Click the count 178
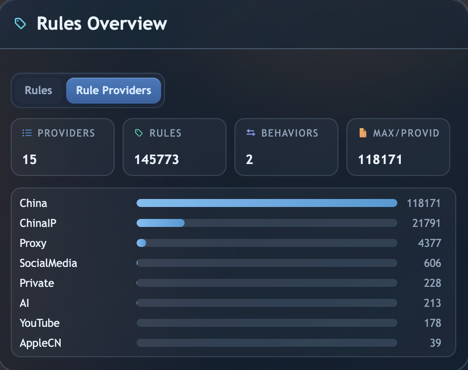 pos(433,323)
